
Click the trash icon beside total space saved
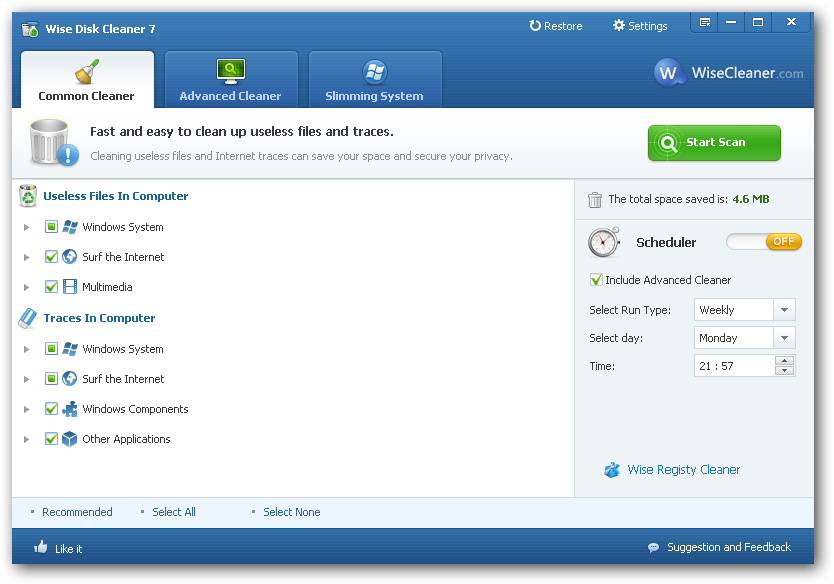(x=595, y=200)
